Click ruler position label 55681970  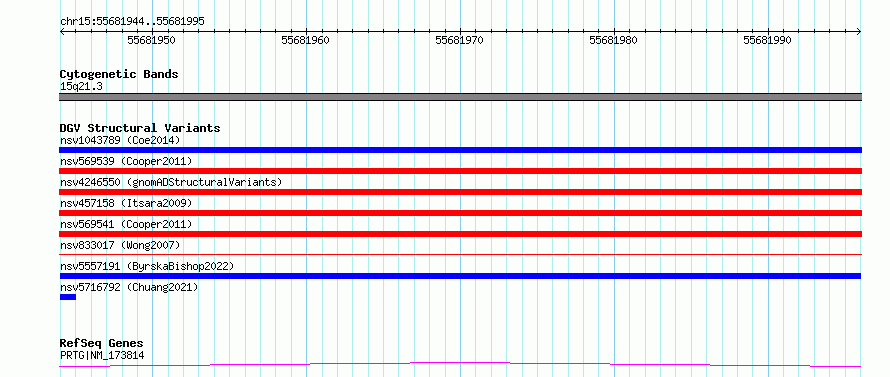click(x=460, y=40)
